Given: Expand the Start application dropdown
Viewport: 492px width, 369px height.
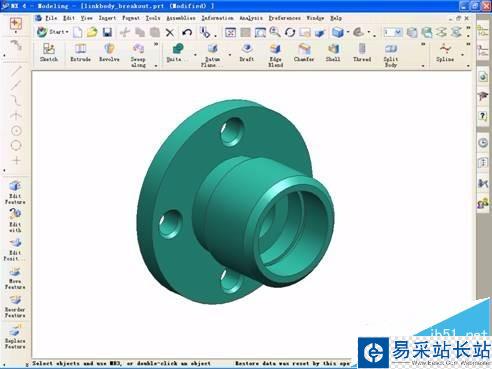Looking at the screenshot, I should pyautogui.click(x=53, y=32).
